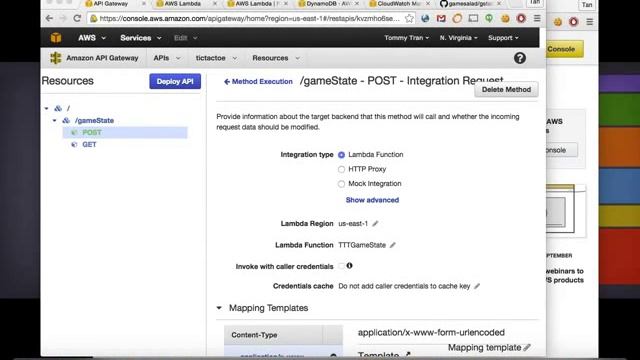Click the globe extension icon in the toolbar
This screenshot has width=640, height=360.
coord(425,18)
